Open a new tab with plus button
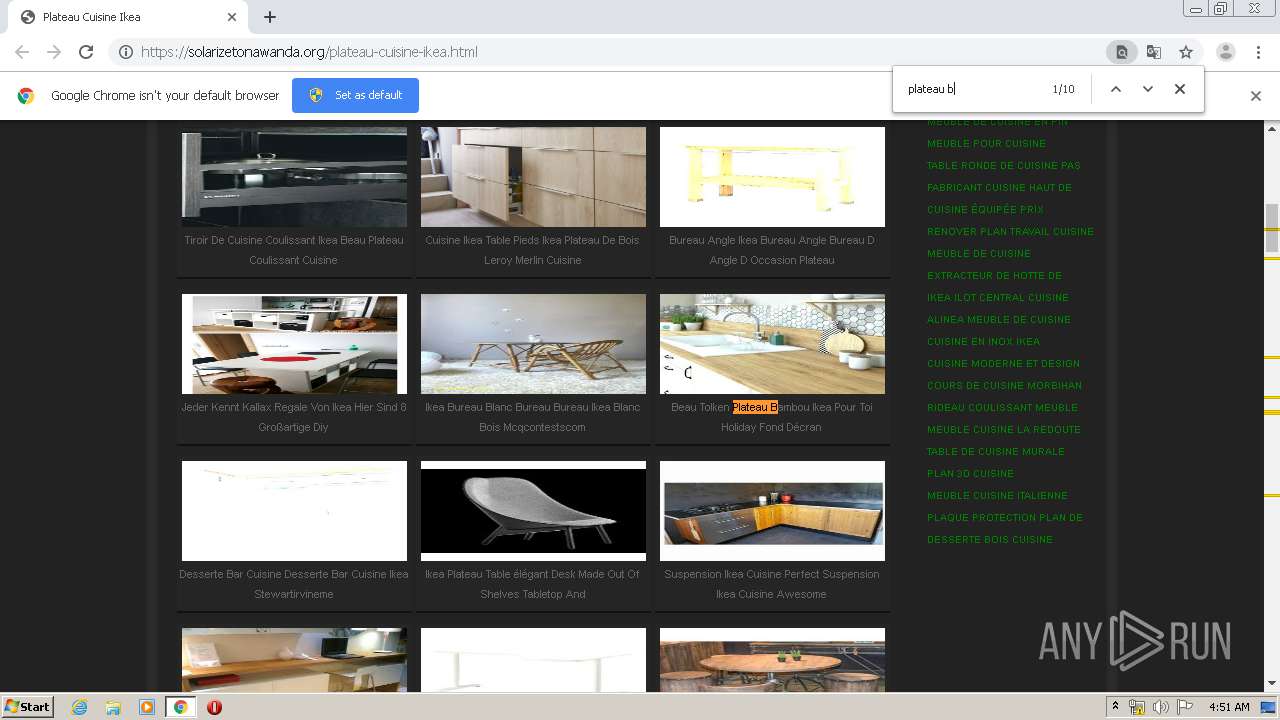Screen dimensions: 1280x720 point(270,17)
